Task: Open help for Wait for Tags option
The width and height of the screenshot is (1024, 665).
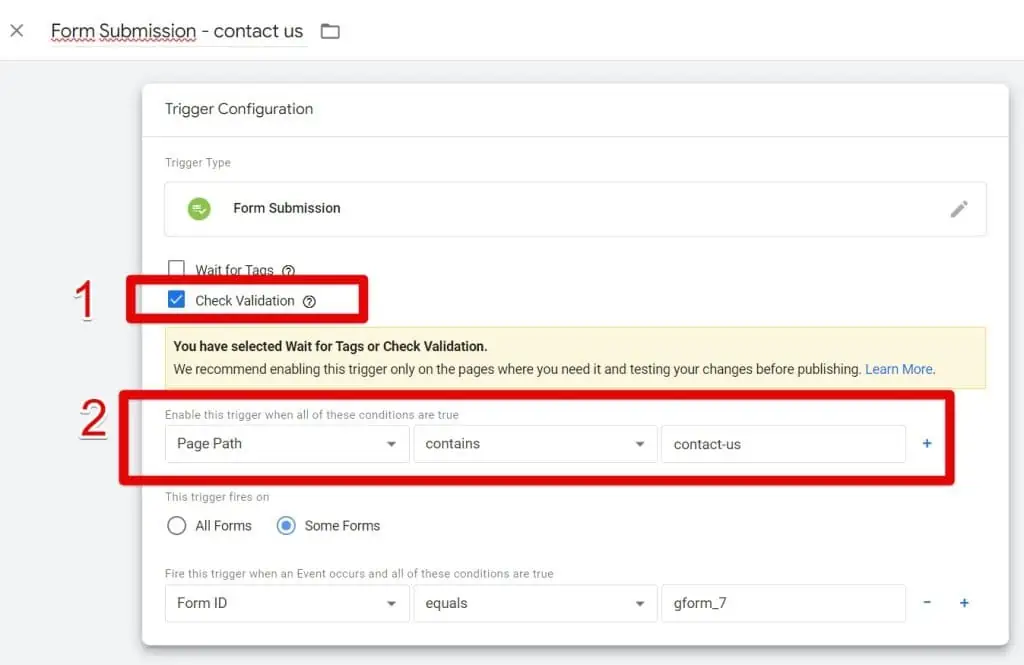Action: pyautogui.click(x=288, y=270)
